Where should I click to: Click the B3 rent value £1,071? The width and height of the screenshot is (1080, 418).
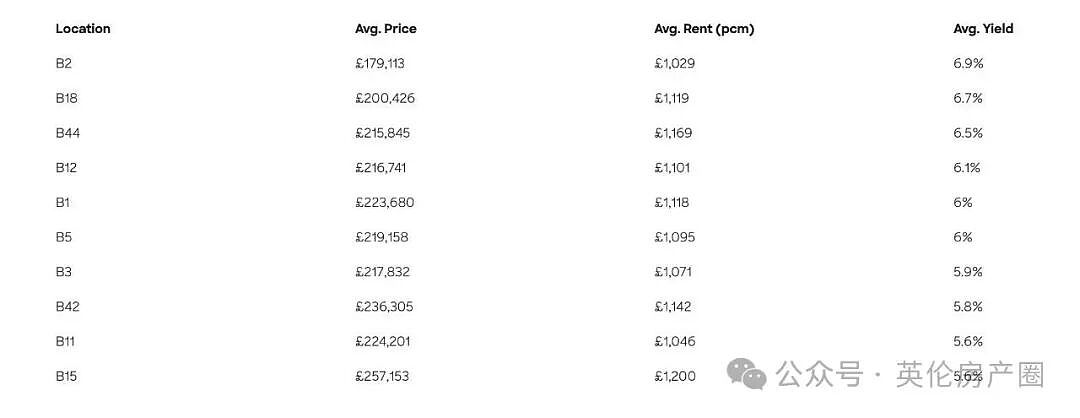673,272
